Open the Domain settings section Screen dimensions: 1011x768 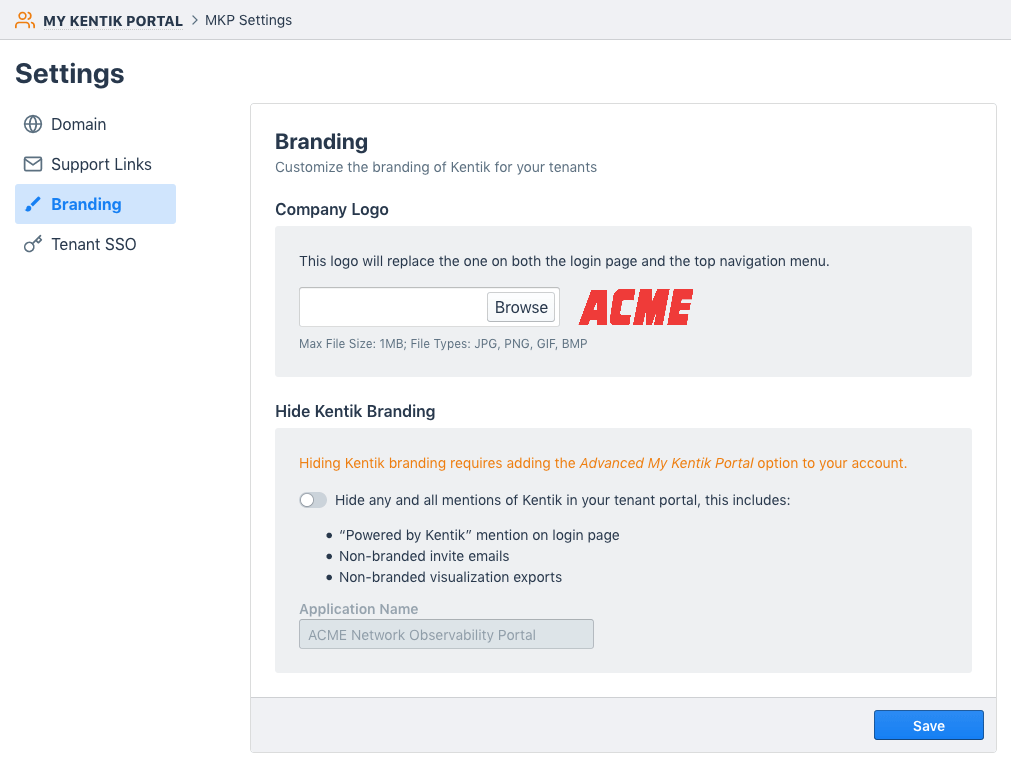click(77, 124)
